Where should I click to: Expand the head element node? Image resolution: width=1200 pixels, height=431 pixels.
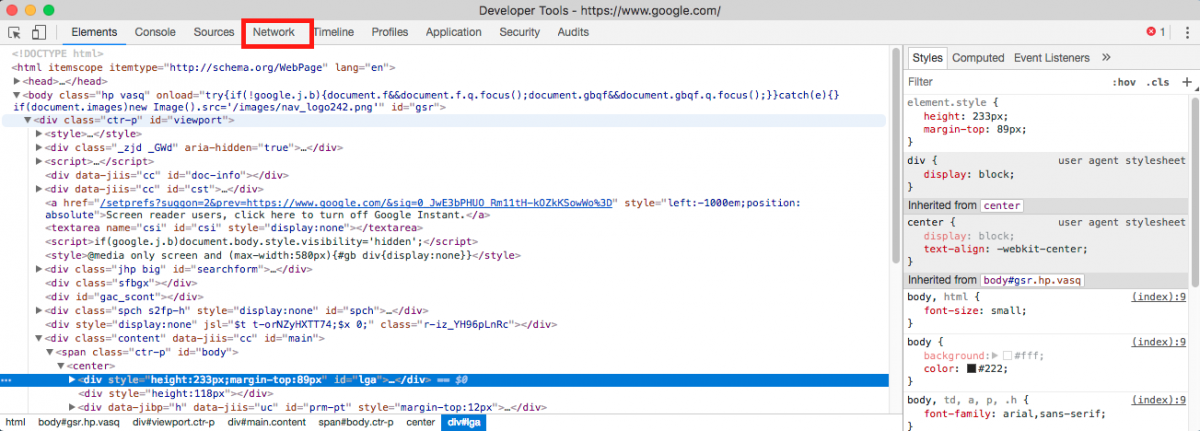point(17,81)
